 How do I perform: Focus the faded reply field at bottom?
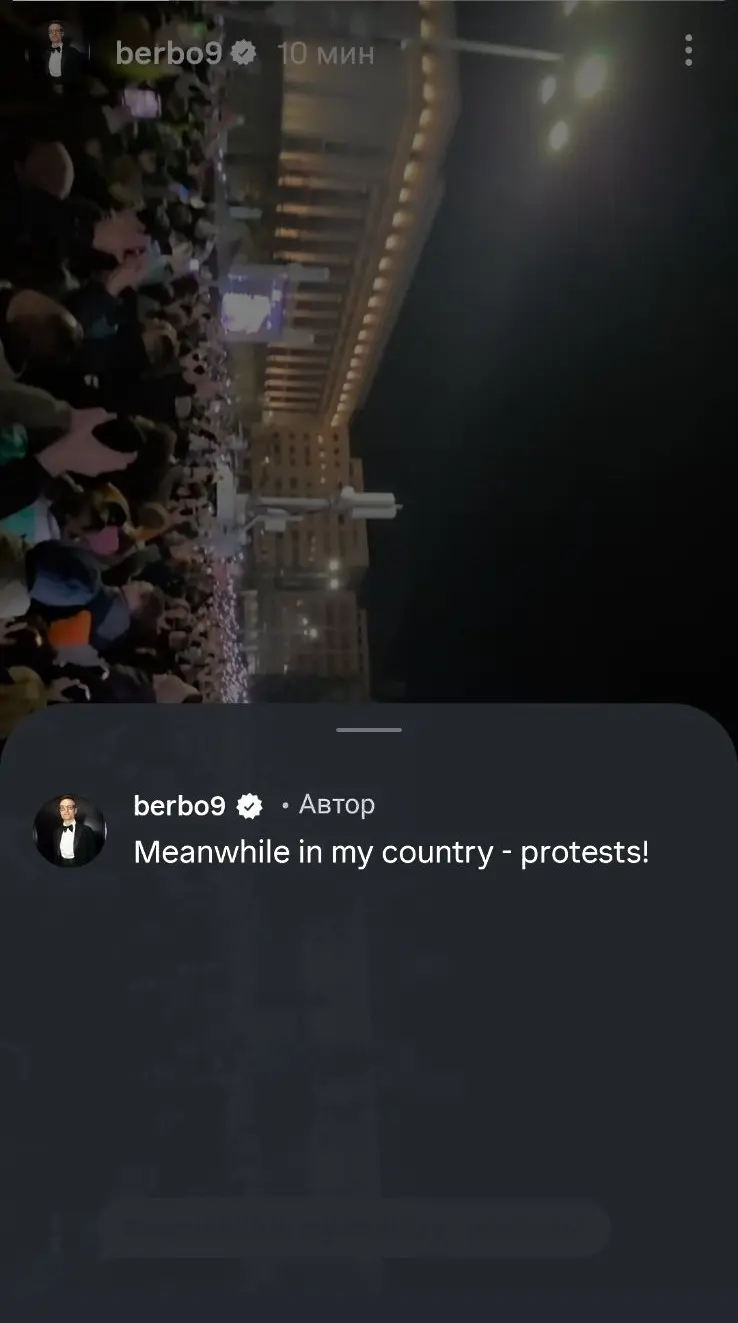354,1228
